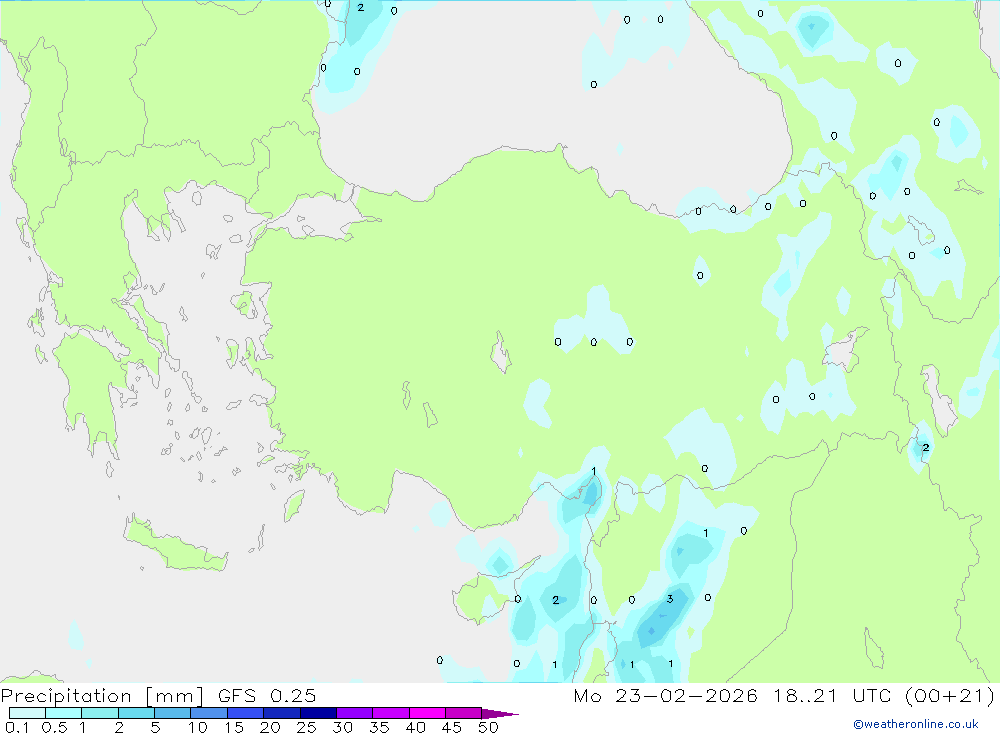Click the 'Mo 23-02-2026' date text
The image size is (1000, 733).
tap(665, 696)
